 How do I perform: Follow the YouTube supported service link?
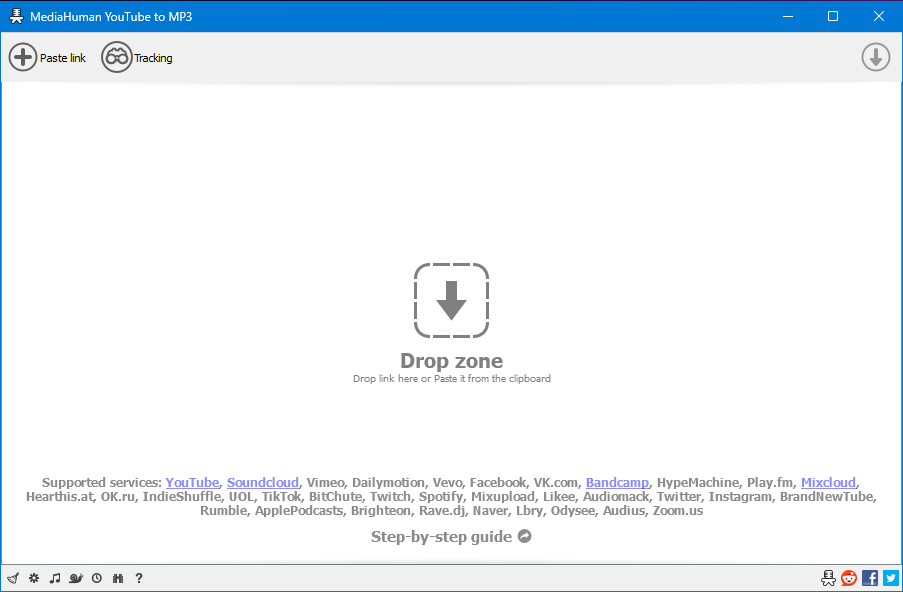click(x=192, y=483)
